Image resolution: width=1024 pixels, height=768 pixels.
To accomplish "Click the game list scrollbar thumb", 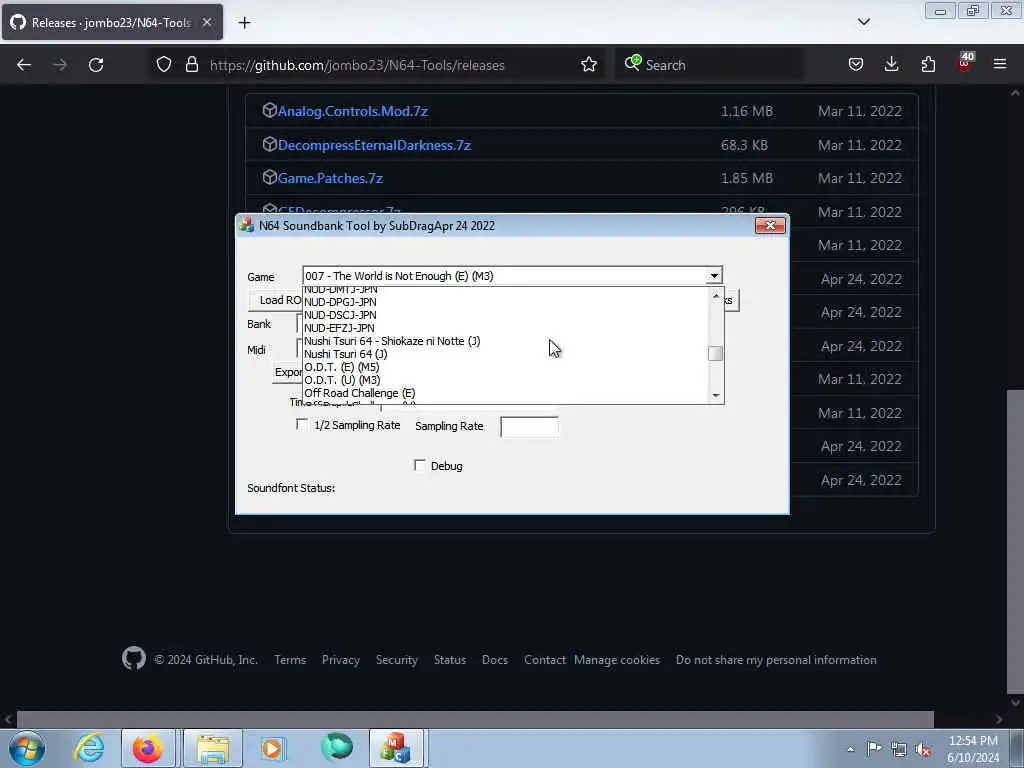I will pyautogui.click(x=716, y=353).
